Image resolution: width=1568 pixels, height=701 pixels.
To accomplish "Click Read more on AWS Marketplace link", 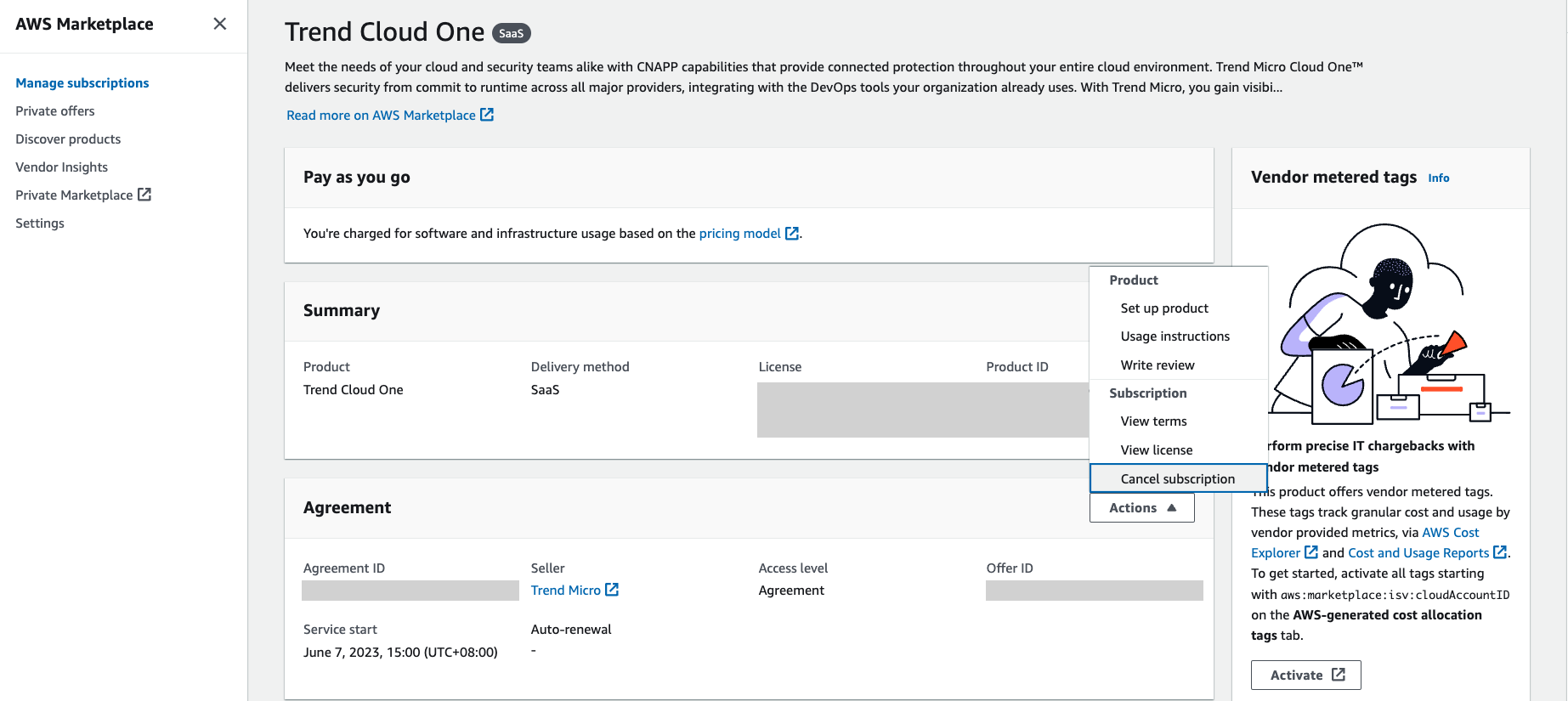I will tap(390, 115).
